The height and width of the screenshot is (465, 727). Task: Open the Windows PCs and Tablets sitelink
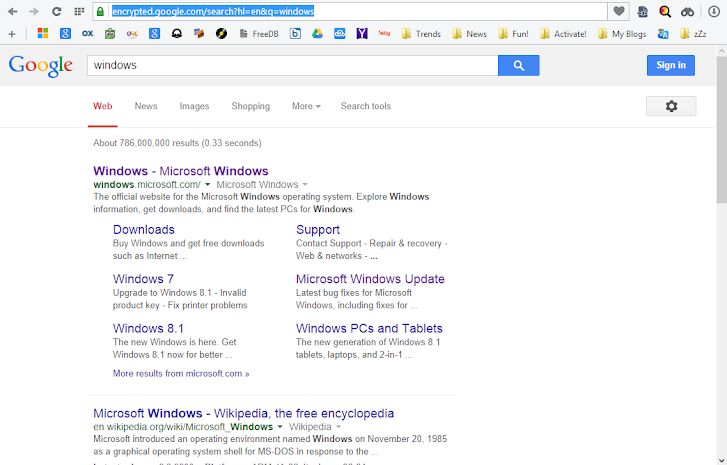pos(369,328)
